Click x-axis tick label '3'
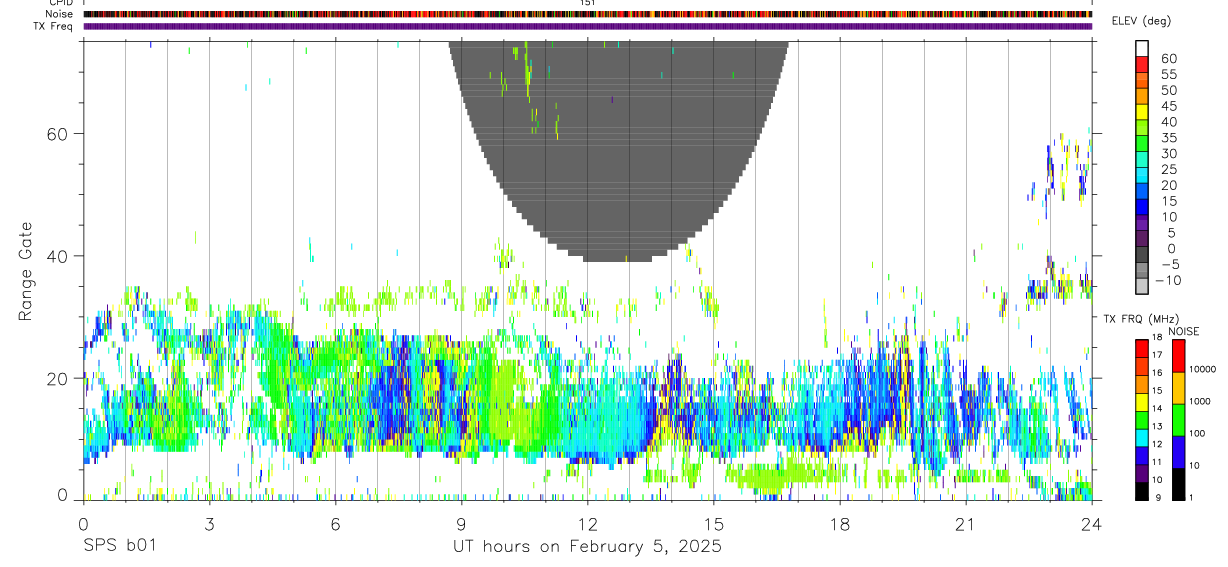Viewport: 1228px width, 567px height. 209,524
